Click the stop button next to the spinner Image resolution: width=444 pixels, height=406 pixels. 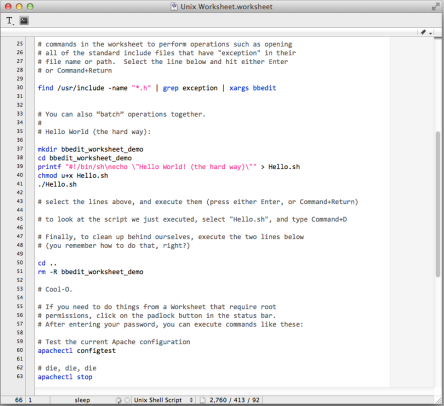127,400
